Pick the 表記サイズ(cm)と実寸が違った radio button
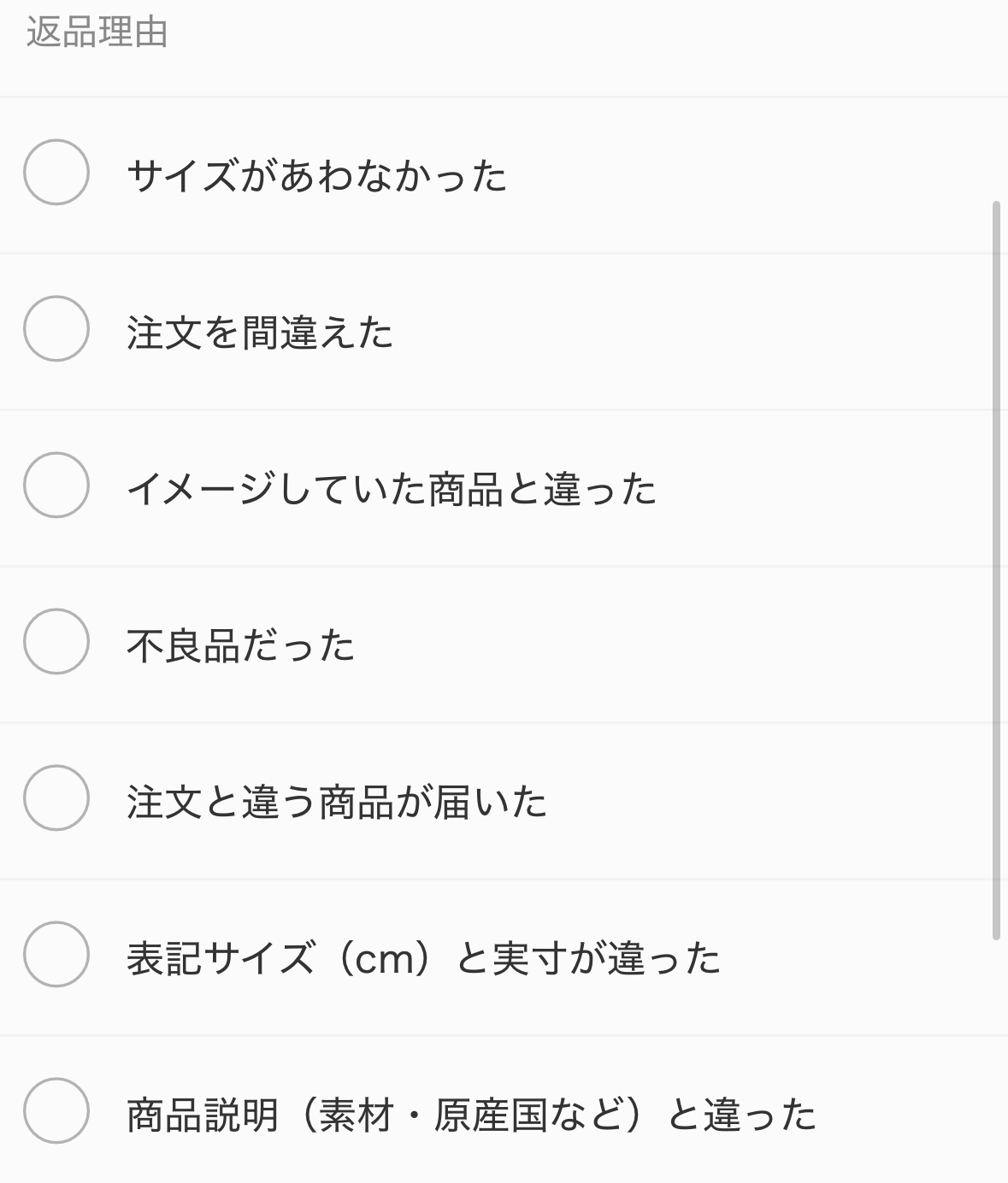The image size is (1008, 1183). pyautogui.click(x=56, y=954)
